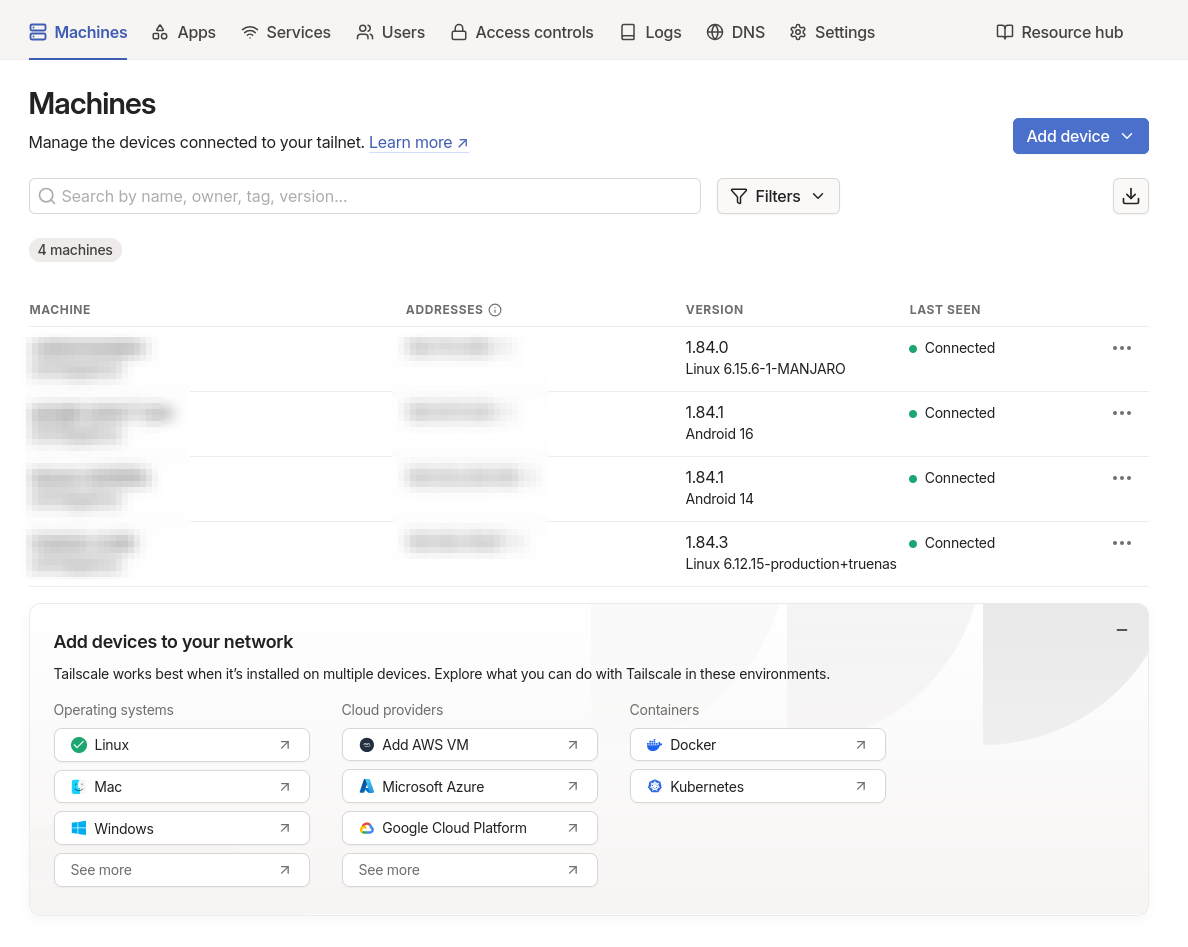Click Connected status of Manjaro machine
The height and width of the screenshot is (947, 1188).
[x=952, y=348]
